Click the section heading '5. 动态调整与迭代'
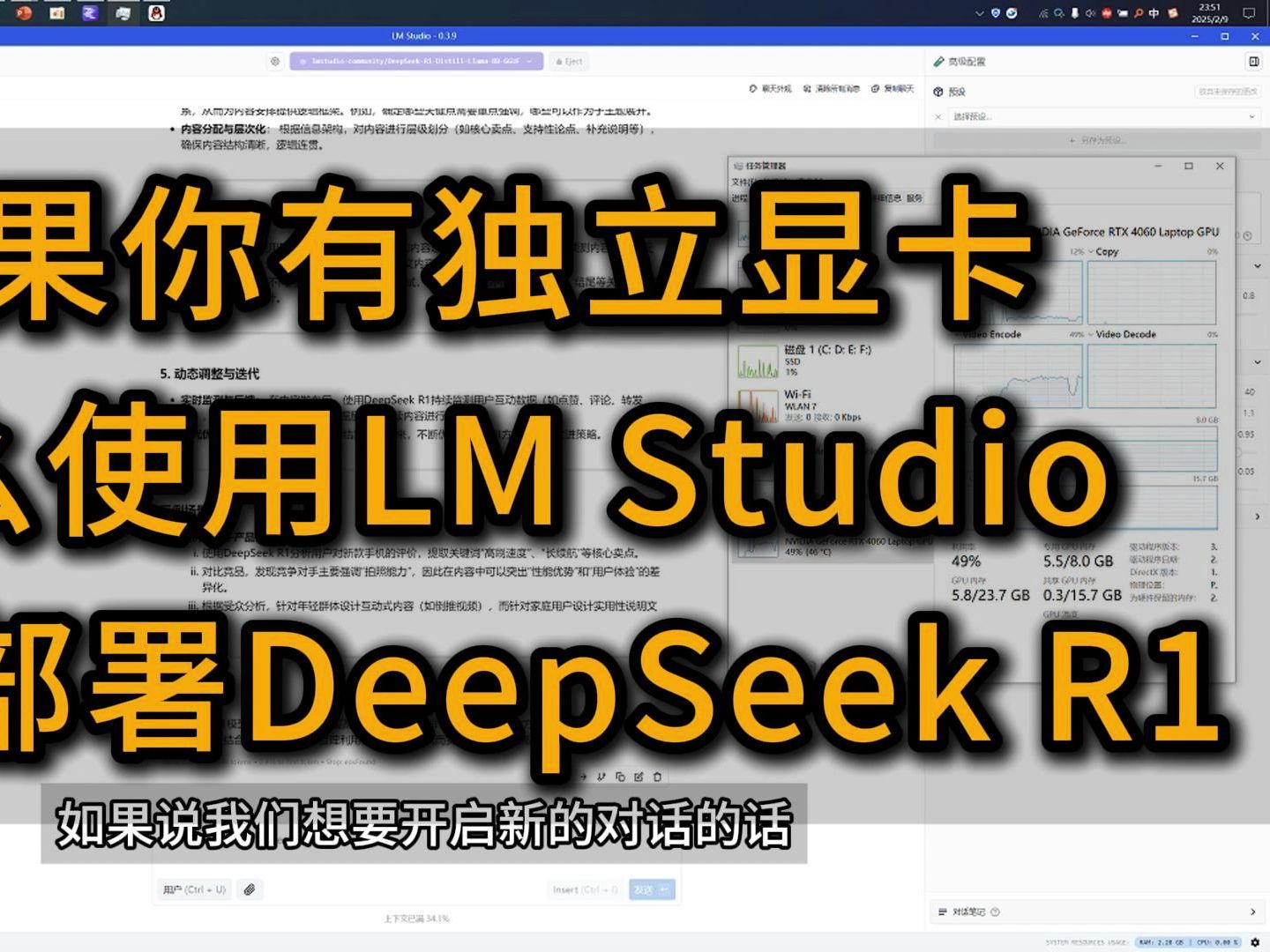 [x=210, y=374]
